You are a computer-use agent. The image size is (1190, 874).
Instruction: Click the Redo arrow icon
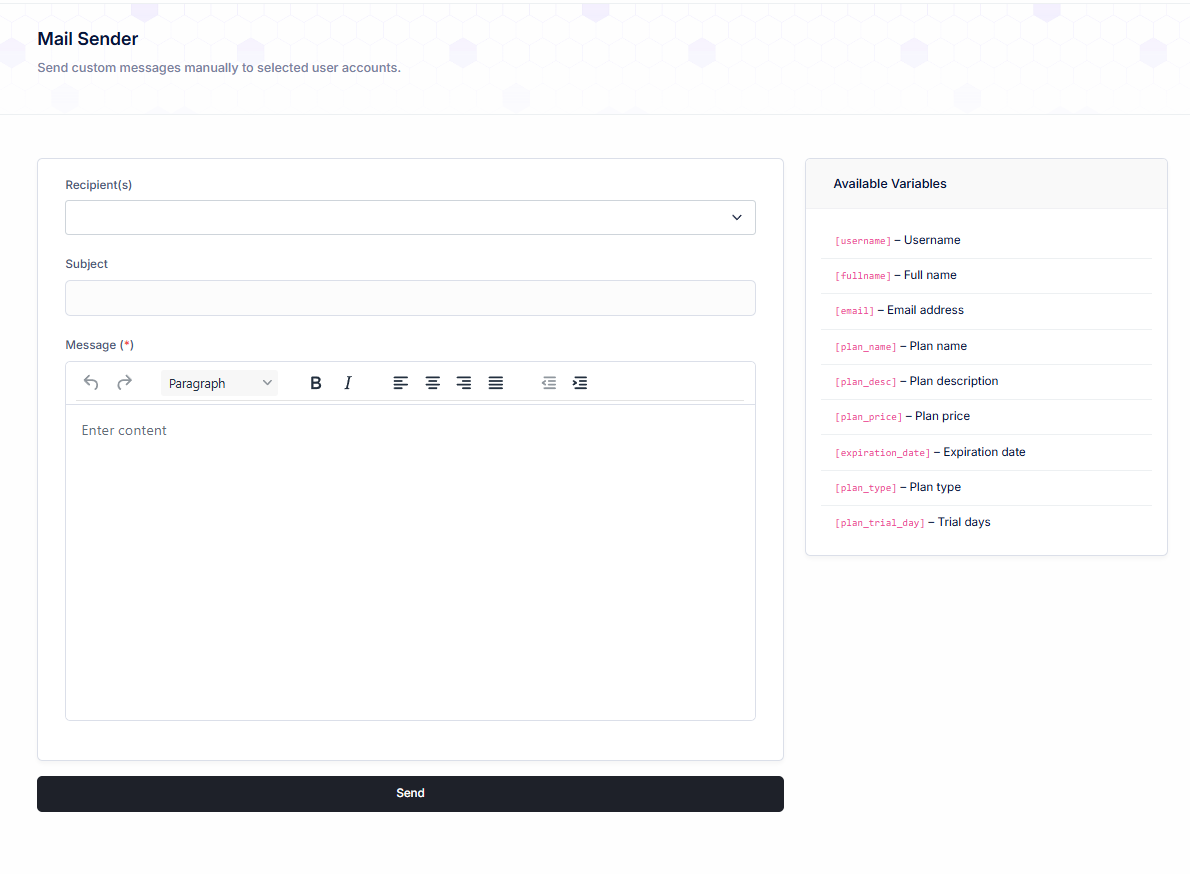[125, 383]
